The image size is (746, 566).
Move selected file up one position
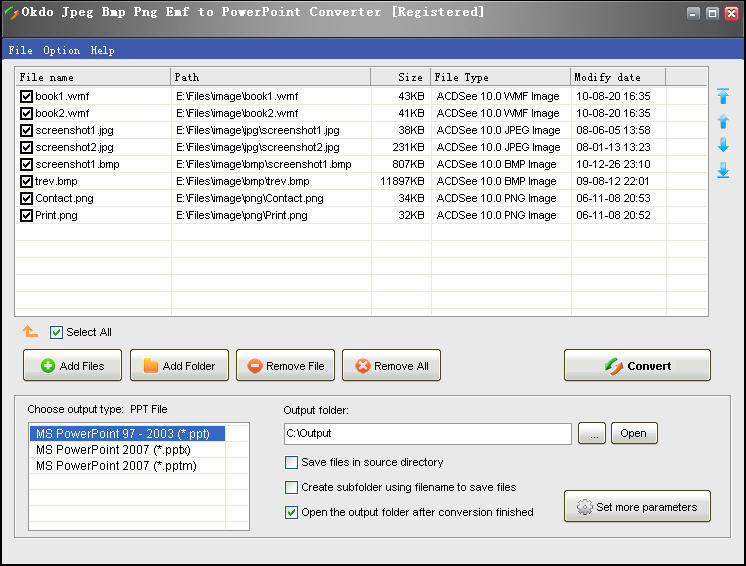[723, 121]
